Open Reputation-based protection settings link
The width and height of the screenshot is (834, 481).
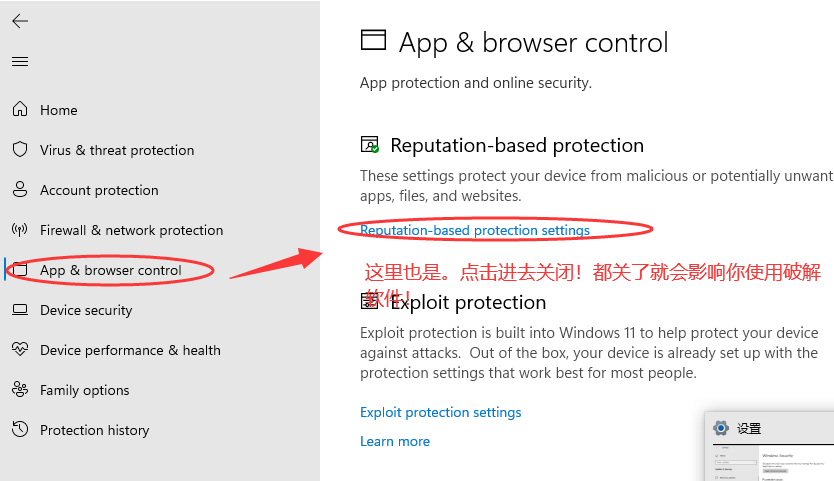474,230
